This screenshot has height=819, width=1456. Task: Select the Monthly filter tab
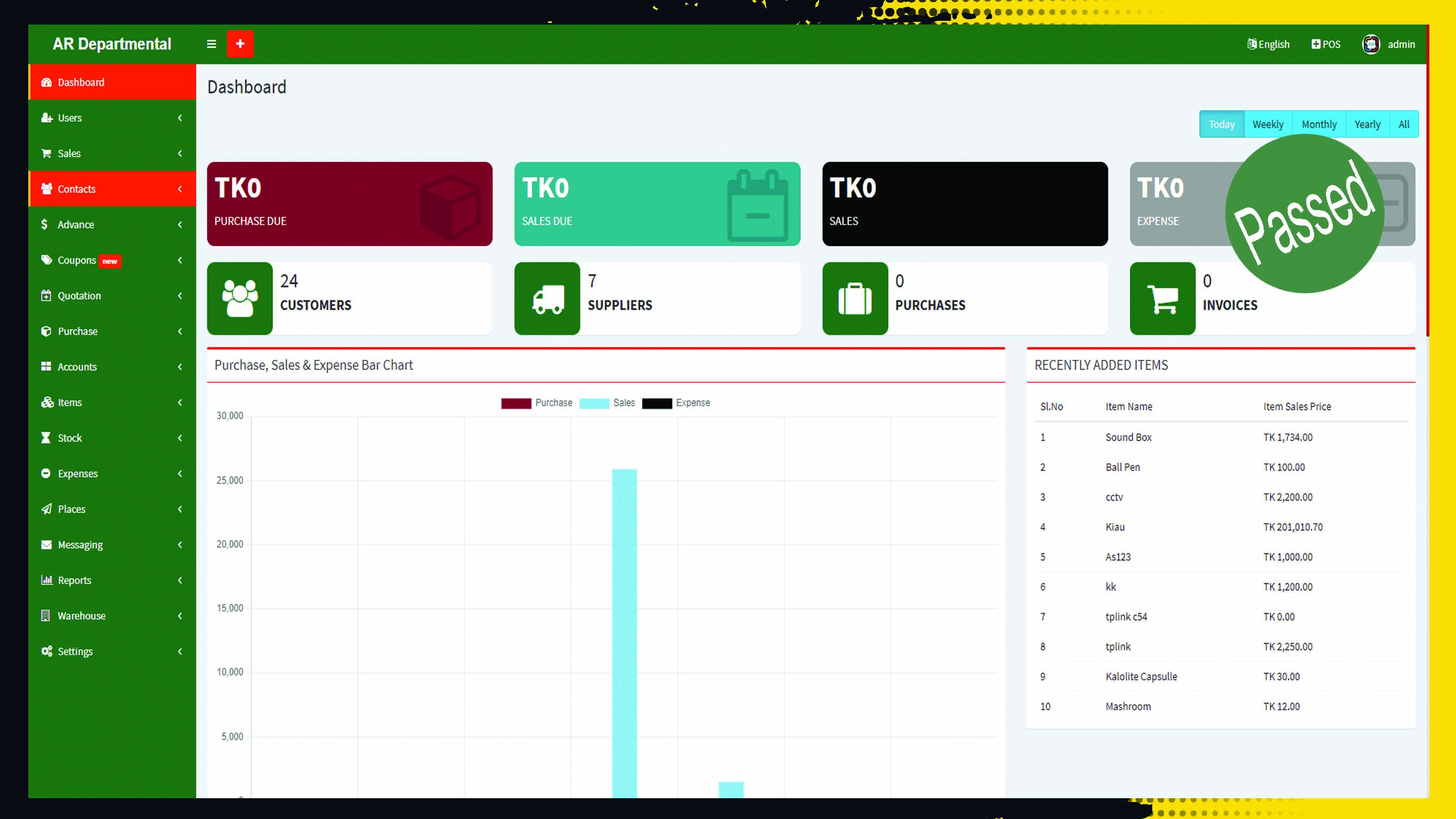(1319, 124)
